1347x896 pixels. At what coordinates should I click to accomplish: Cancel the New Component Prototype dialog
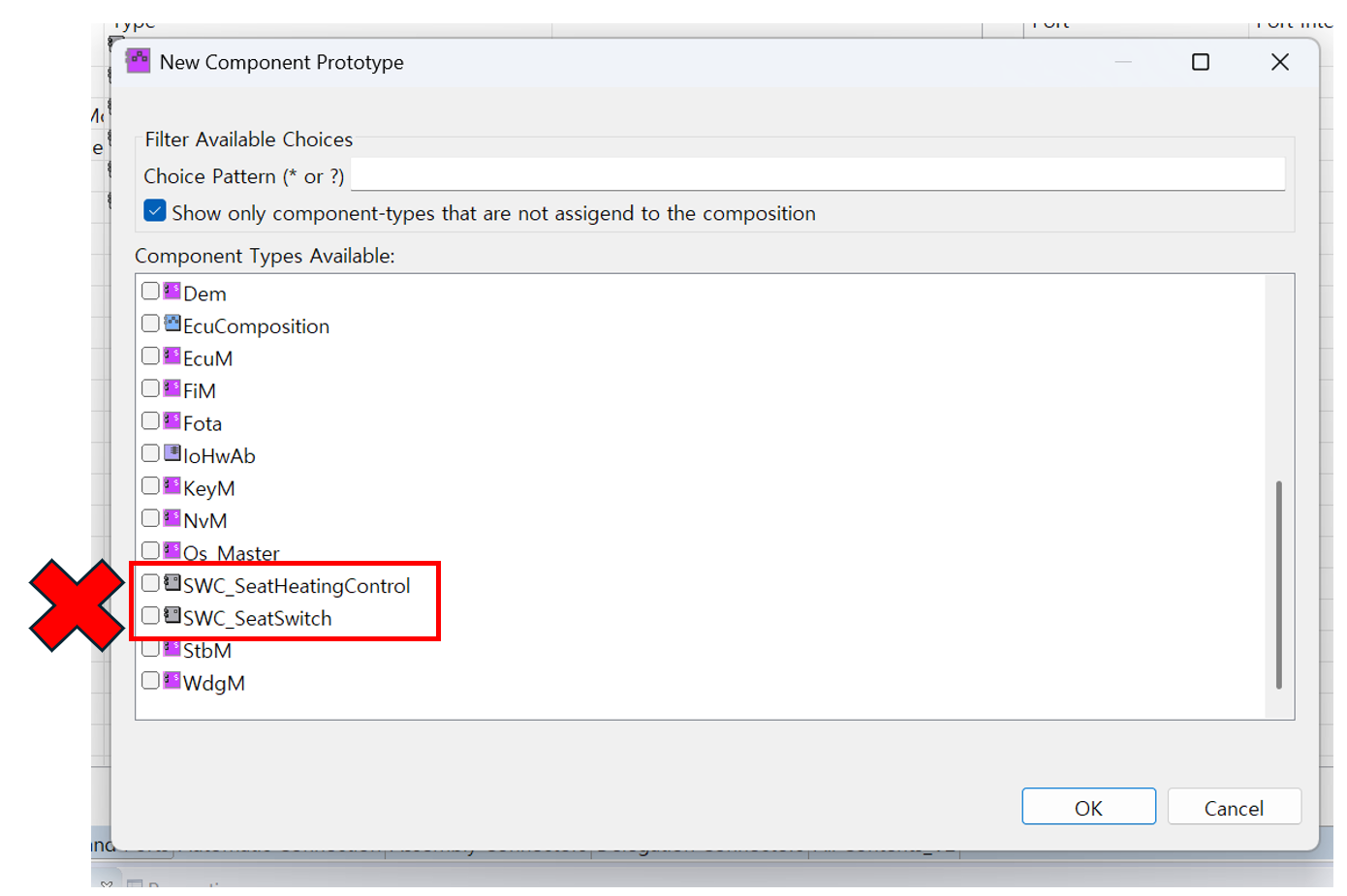(x=1234, y=807)
